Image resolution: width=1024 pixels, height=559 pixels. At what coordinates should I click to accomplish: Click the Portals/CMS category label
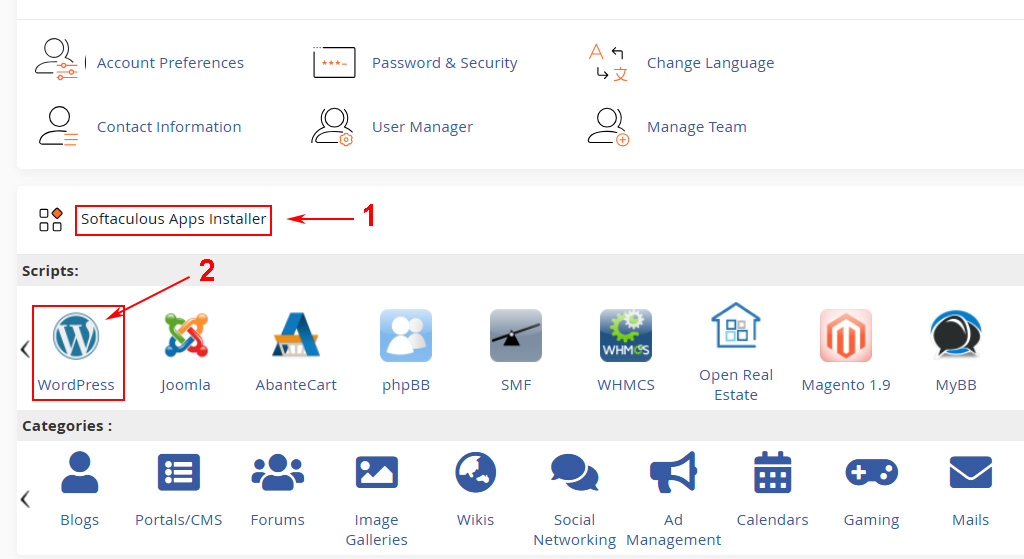(179, 520)
